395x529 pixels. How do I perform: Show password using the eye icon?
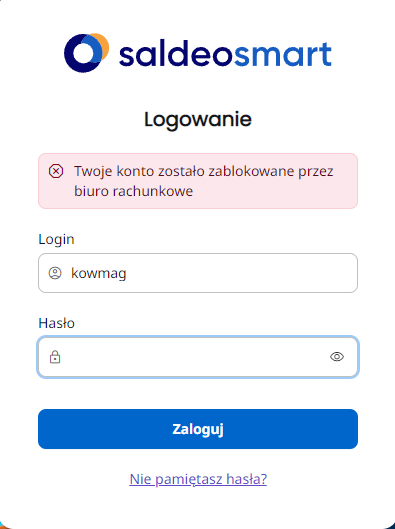pyautogui.click(x=337, y=357)
